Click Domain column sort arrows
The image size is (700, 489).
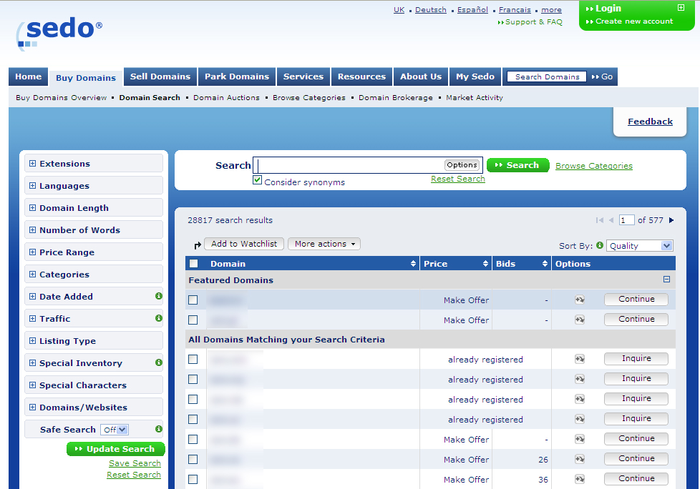point(413,264)
